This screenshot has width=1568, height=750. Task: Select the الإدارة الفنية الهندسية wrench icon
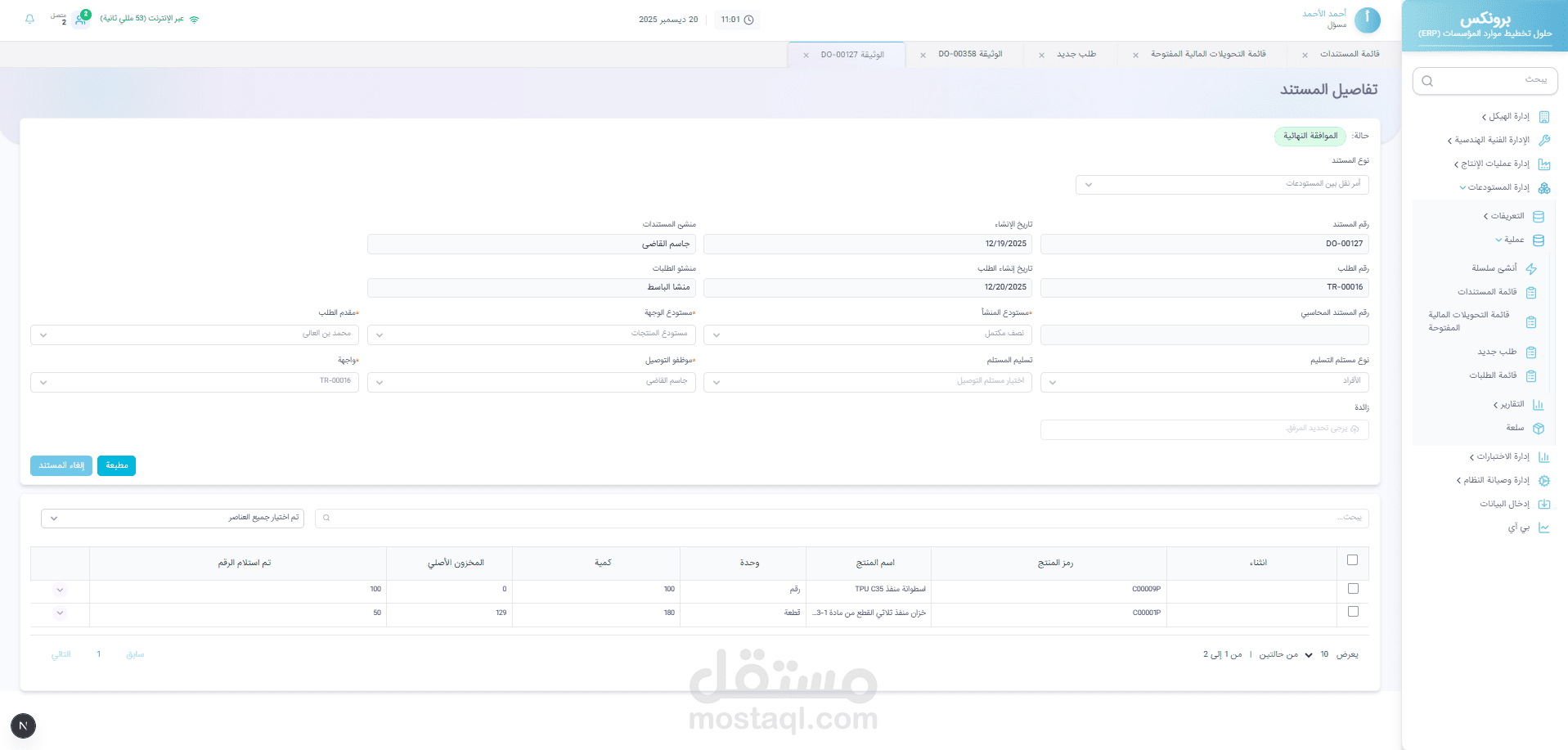pos(1544,140)
